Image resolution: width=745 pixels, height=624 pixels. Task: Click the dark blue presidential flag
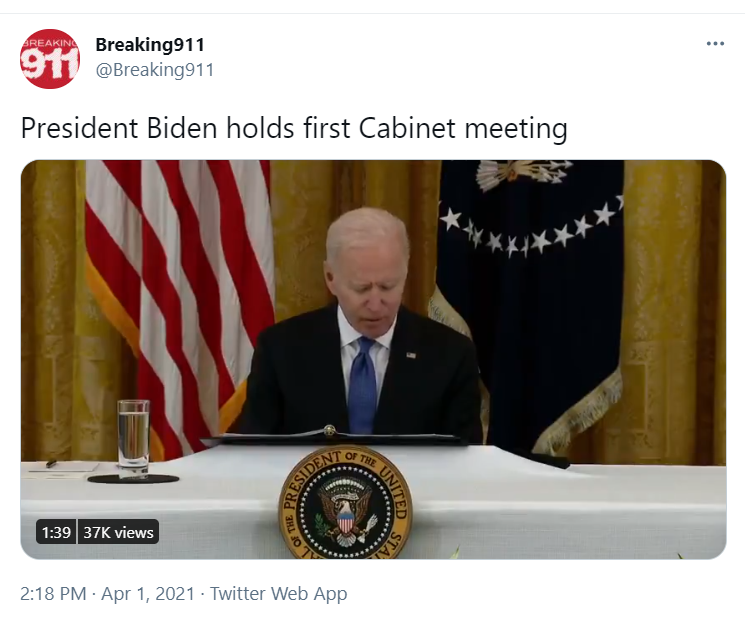tap(528, 304)
